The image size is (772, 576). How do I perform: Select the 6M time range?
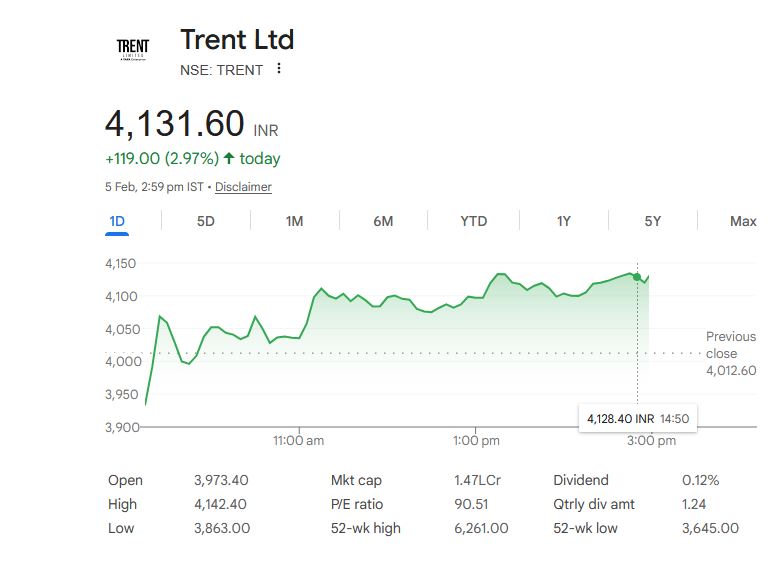coord(383,221)
